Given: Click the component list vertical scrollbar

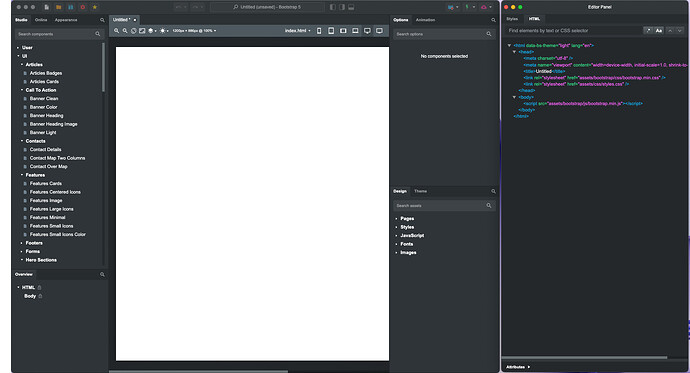Looking at the screenshot, I should pos(104,67).
